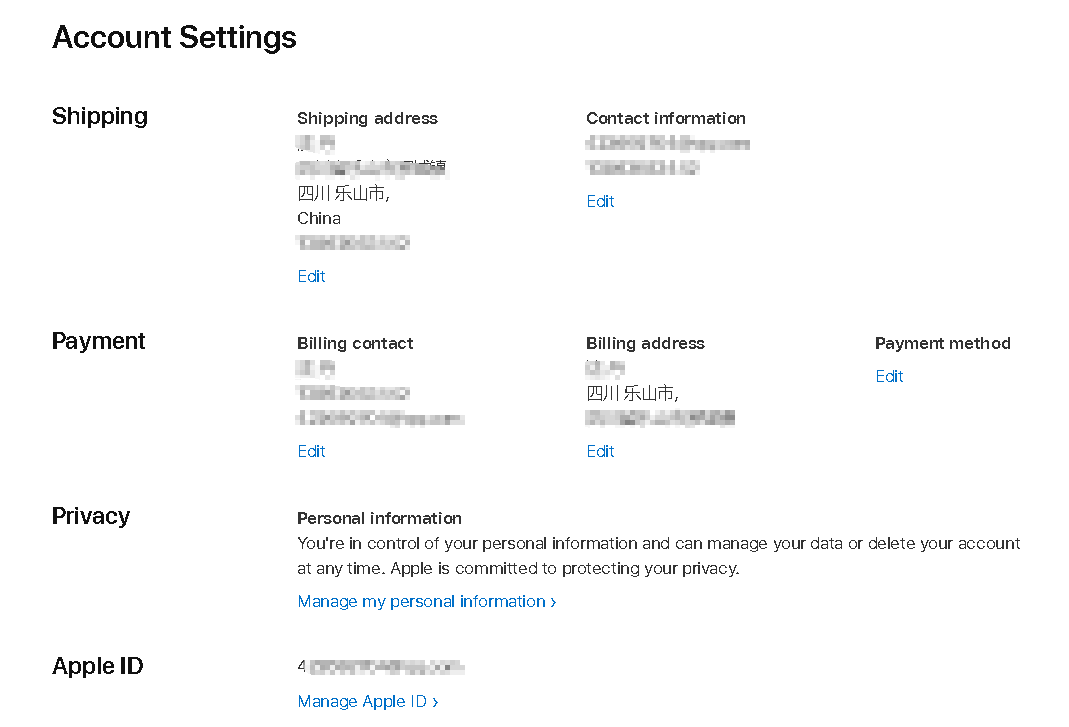Open the Manage Apple ID link
Viewport: 1069px width, 727px height.
pyautogui.click(x=368, y=701)
